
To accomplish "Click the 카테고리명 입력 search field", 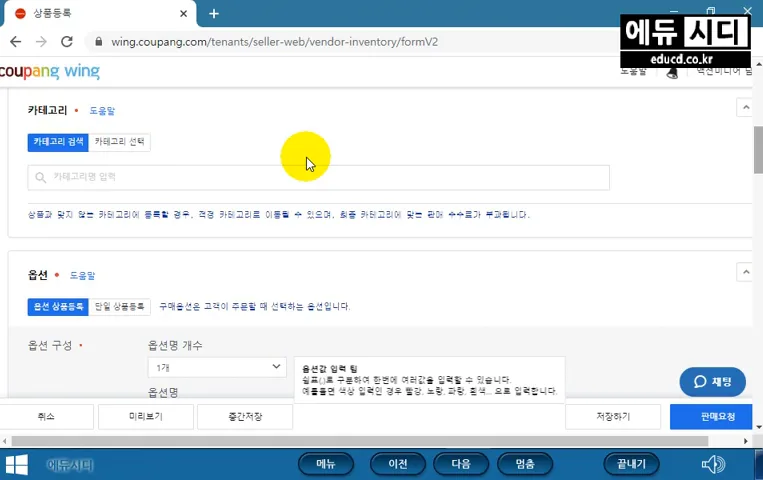I will click(x=319, y=178).
